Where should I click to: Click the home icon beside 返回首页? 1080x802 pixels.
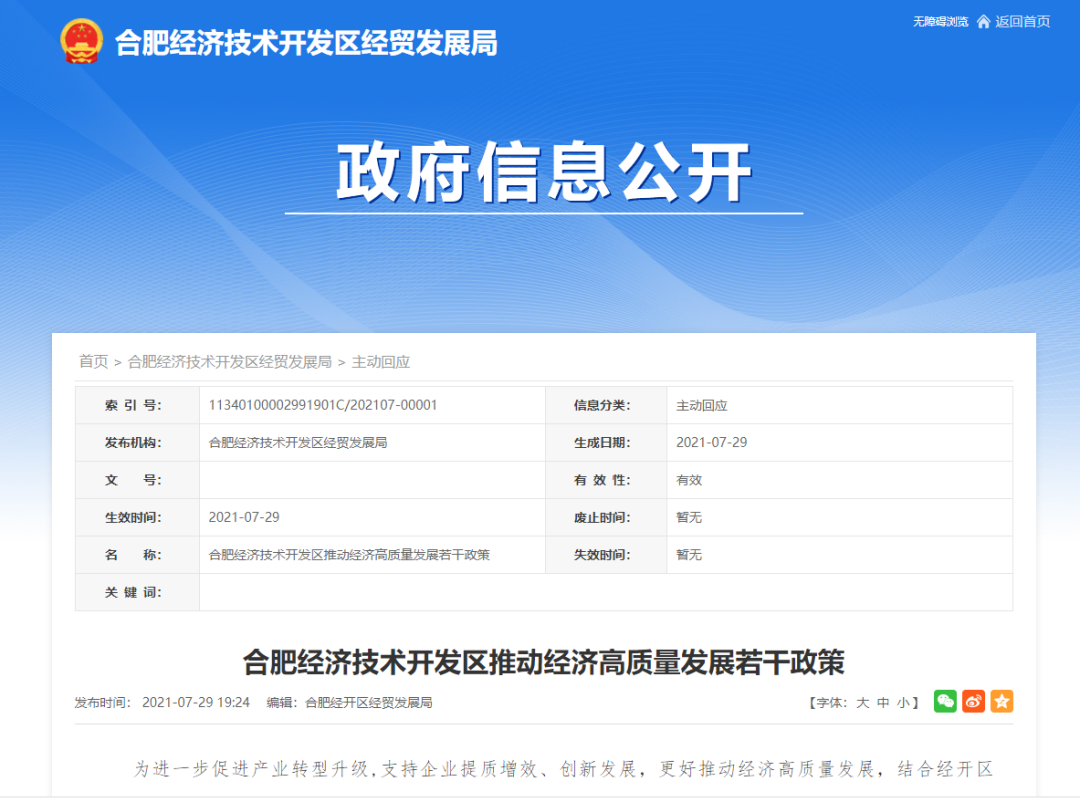[x=984, y=22]
